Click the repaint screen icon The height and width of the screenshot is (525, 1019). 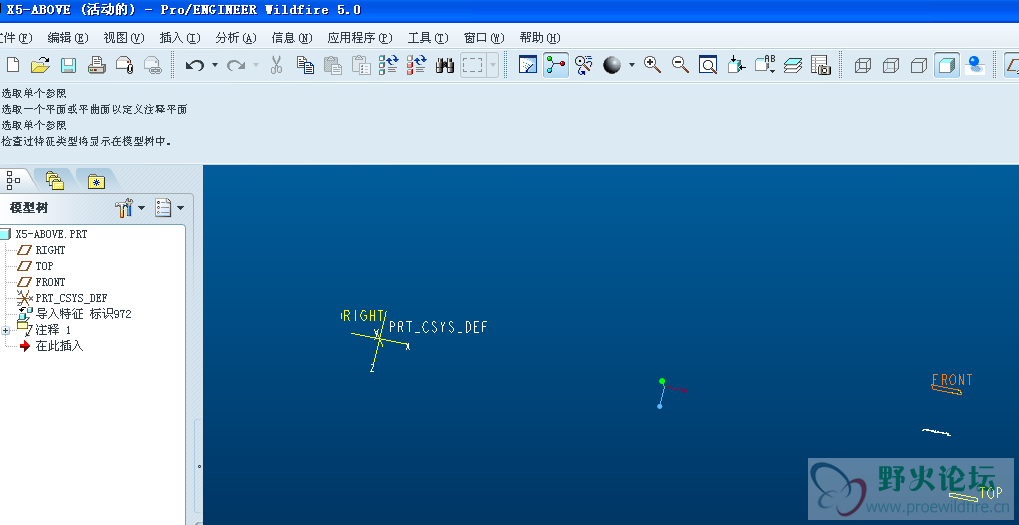pyautogui.click(x=528, y=65)
